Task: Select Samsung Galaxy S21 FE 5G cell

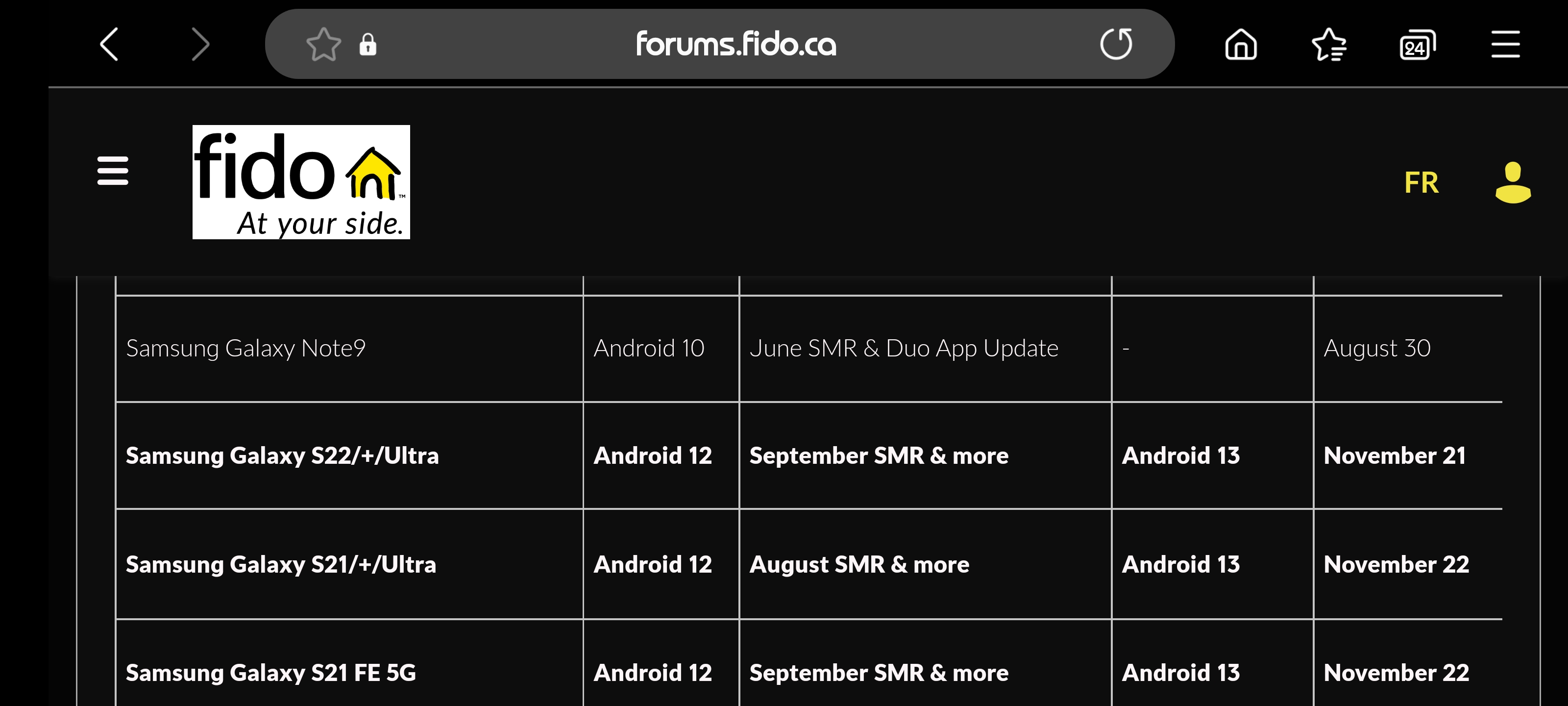Action: click(x=349, y=673)
